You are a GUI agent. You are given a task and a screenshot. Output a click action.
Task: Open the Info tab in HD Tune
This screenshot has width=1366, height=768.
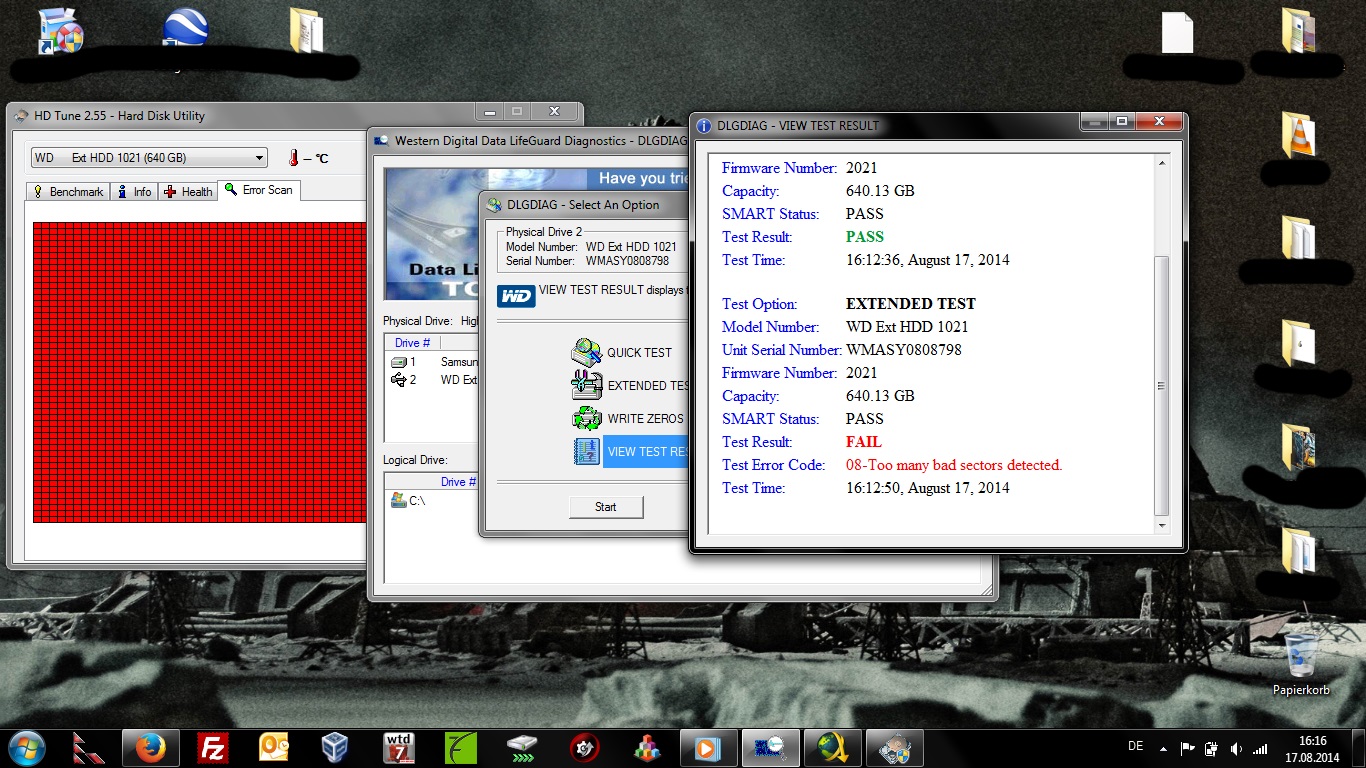click(134, 191)
